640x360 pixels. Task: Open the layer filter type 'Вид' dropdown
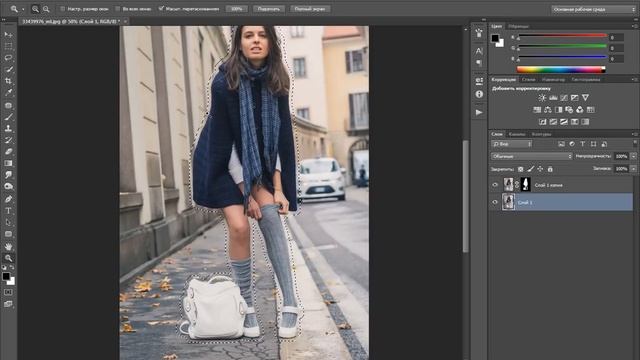511,144
